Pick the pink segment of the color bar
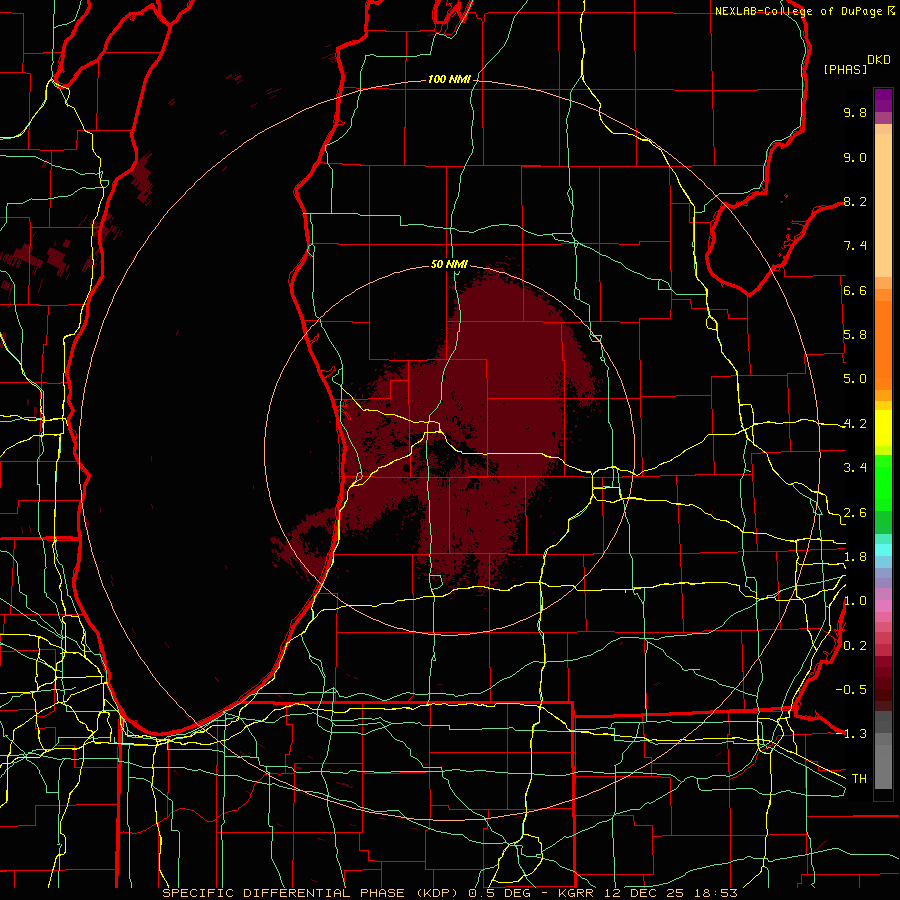900x900 pixels. (883, 606)
